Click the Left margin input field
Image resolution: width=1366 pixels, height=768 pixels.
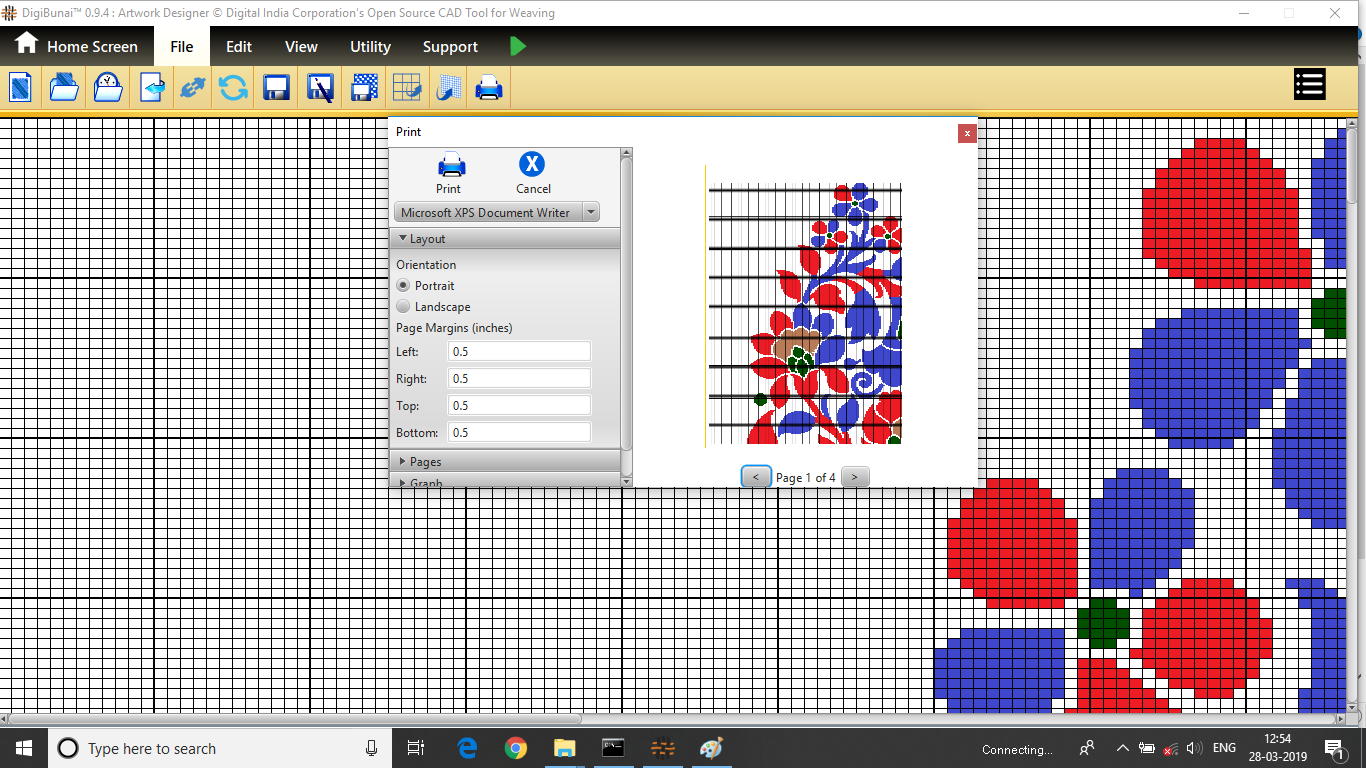click(519, 352)
